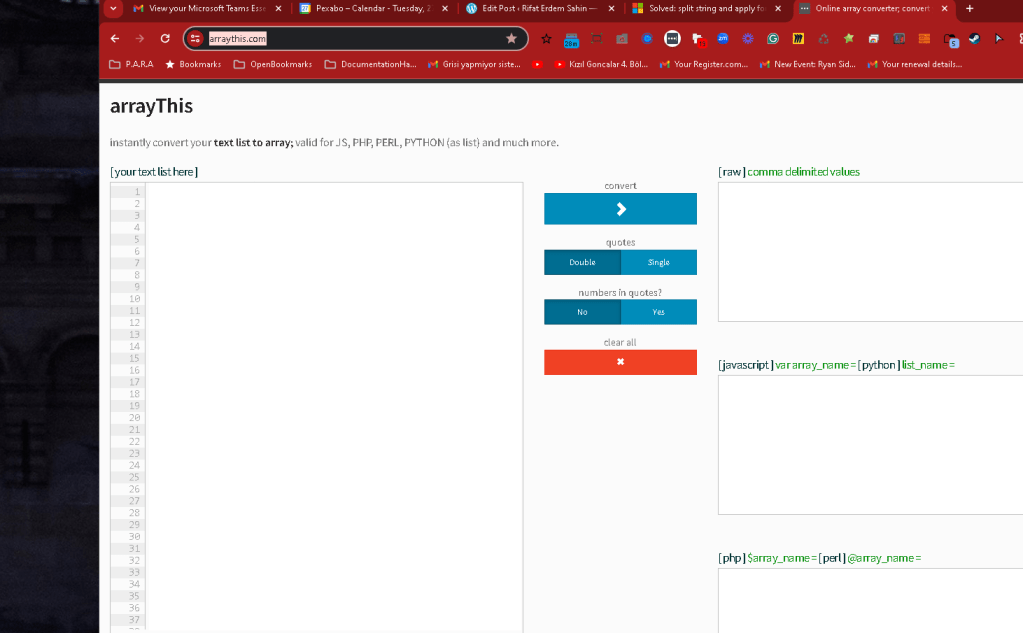Open the unlabeled YouTube bookmark icon
The width and height of the screenshot is (1023, 633).
(538, 64)
